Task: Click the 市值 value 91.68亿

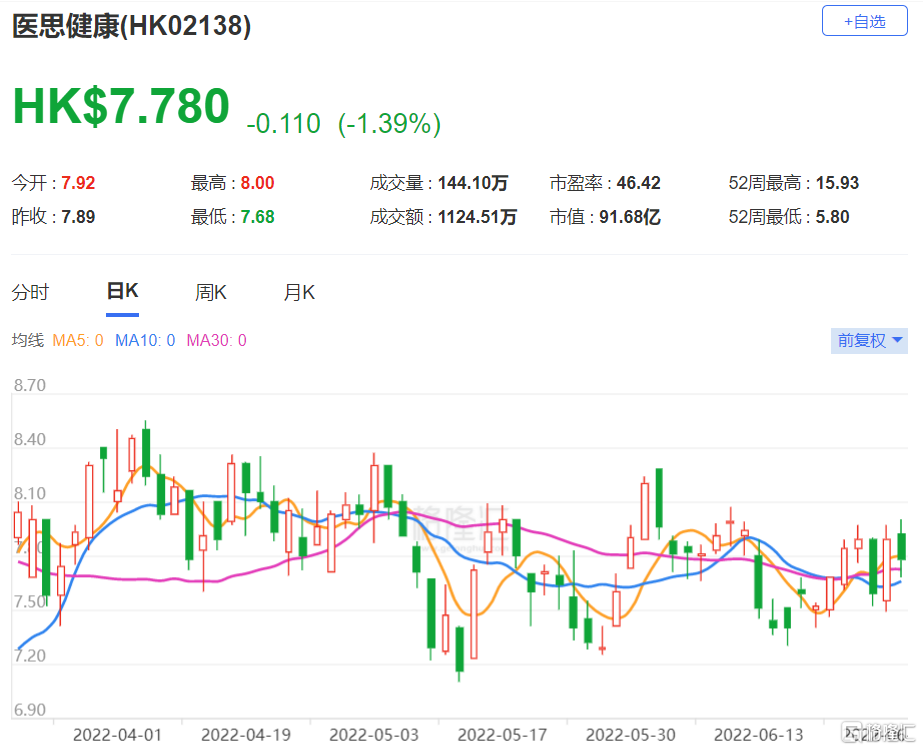Action: 630,217
